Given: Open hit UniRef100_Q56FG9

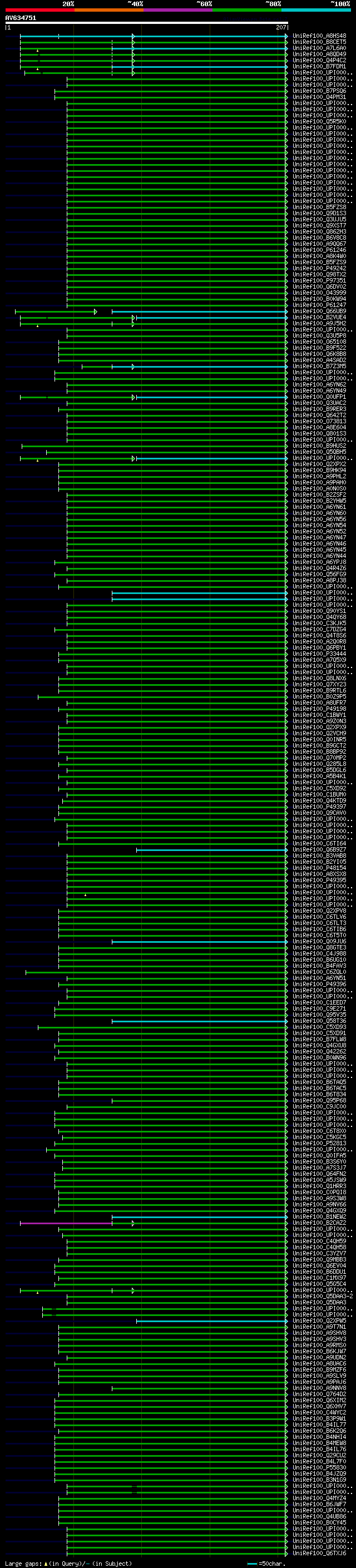Looking at the screenshot, I should [x=319, y=574].
